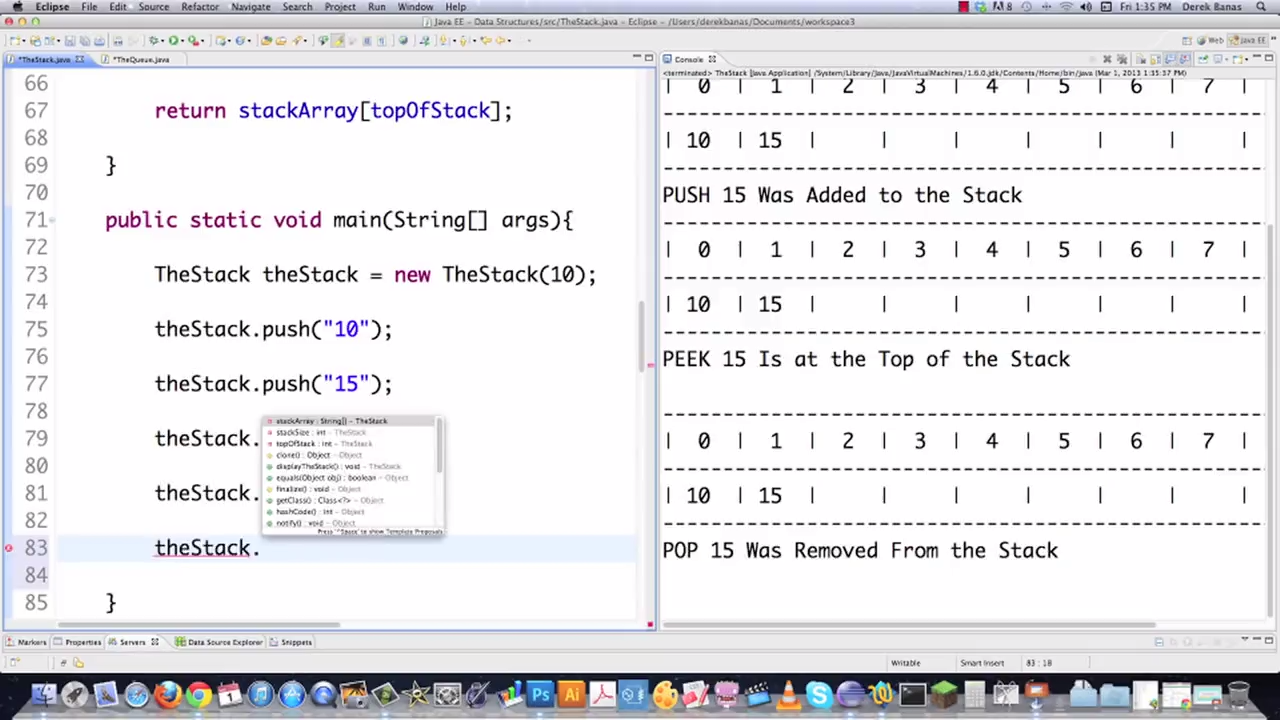Close TheStack.java editor tab

tap(79, 59)
